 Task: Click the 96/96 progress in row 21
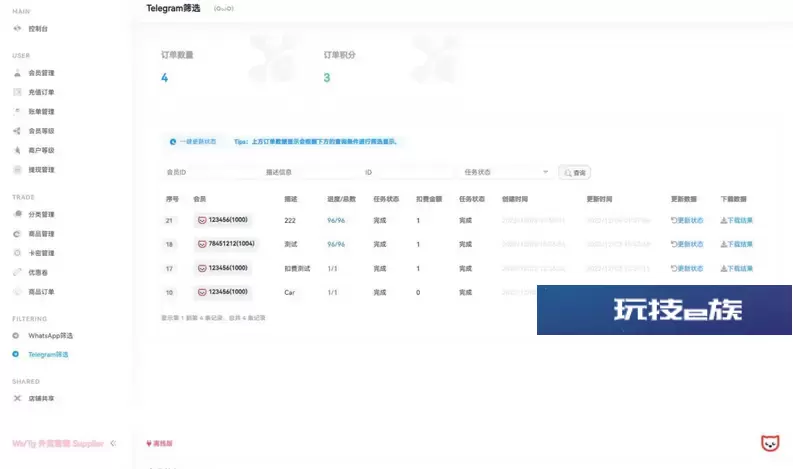point(336,220)
